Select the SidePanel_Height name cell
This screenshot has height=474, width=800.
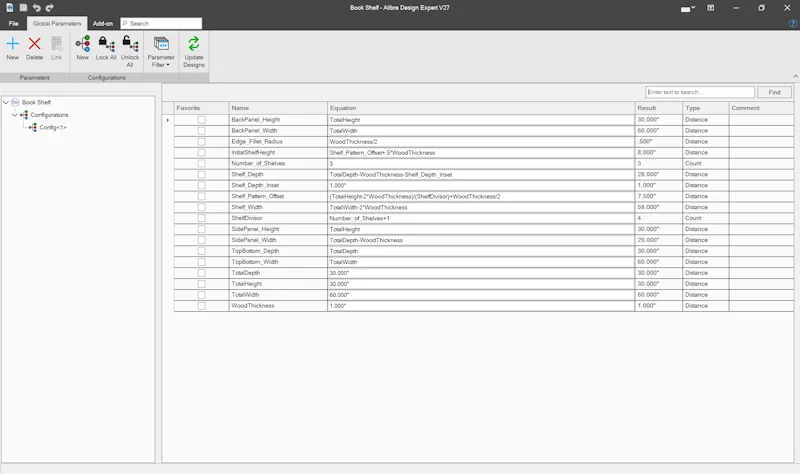click(x=278, y=229)
